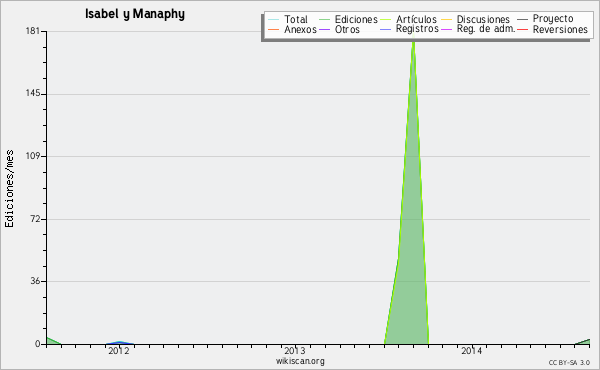
Task: Click the purple Otros legend line swatch
Action: [324, 29]
